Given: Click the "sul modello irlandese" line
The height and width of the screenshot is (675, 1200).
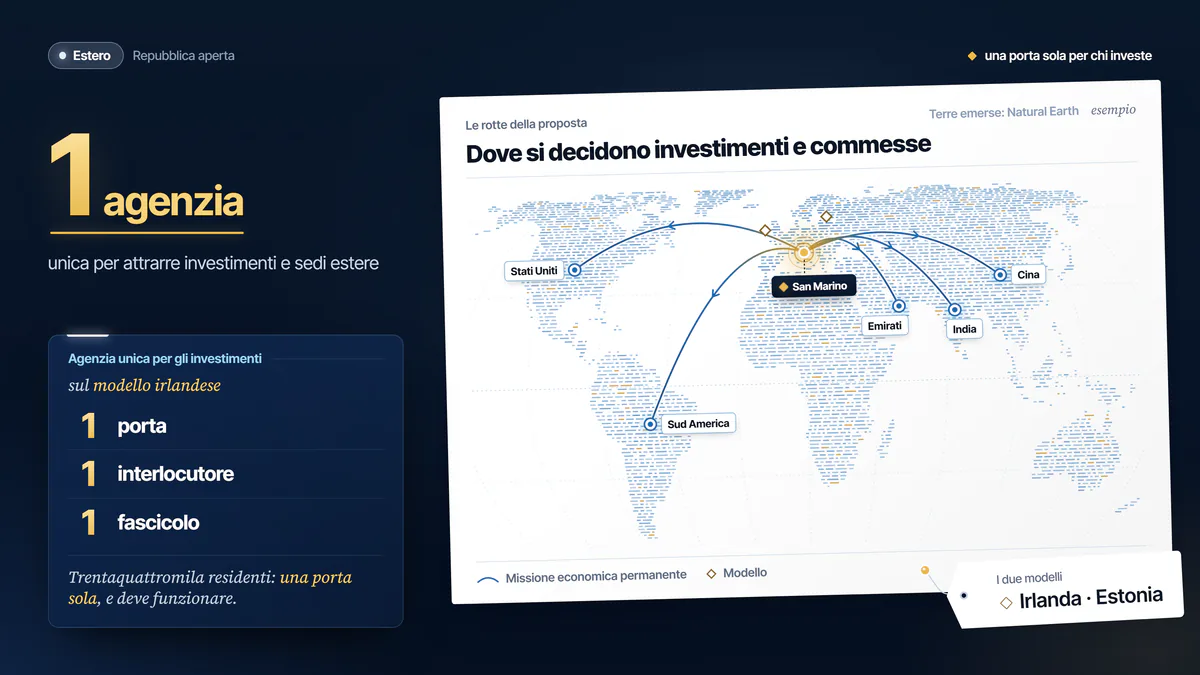Looking at the screenshot, I should (x=144, y=385).
